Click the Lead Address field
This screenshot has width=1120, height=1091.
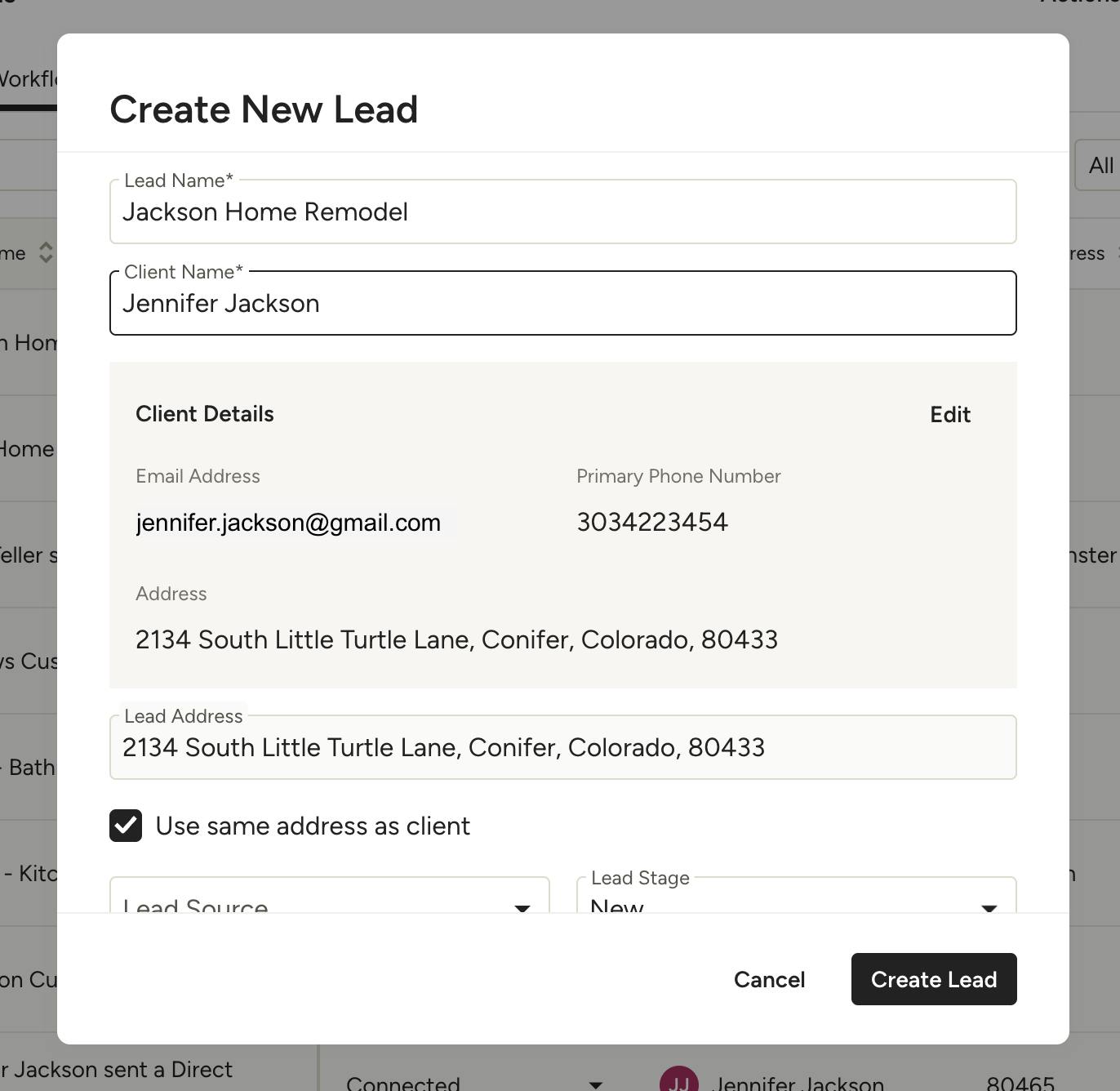(562, 748)
